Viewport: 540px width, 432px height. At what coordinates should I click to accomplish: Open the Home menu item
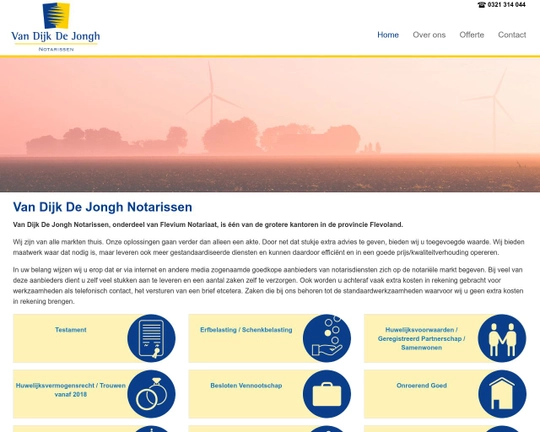coord(388,35)
